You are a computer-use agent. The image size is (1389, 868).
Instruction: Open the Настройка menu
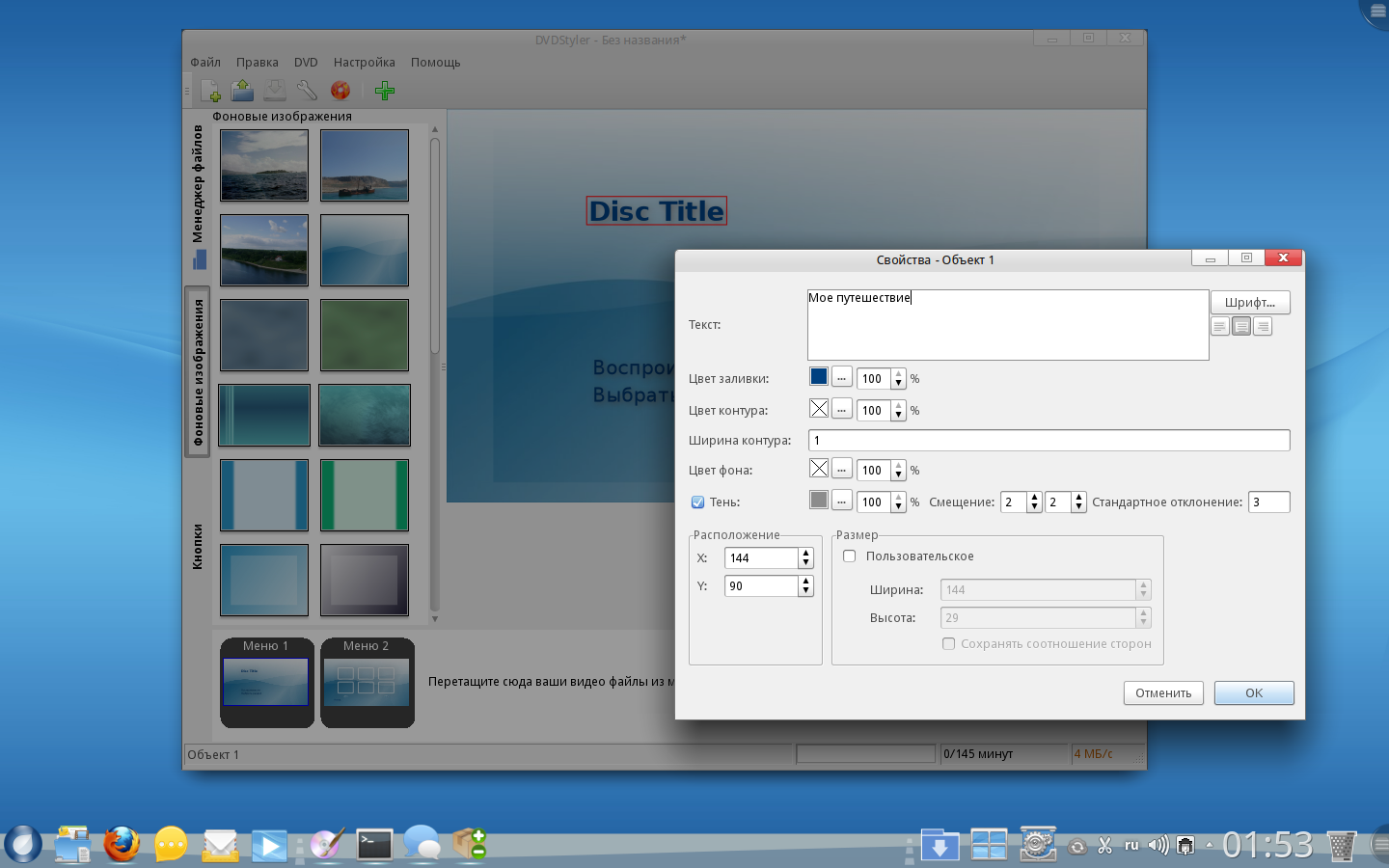point(364,63)
